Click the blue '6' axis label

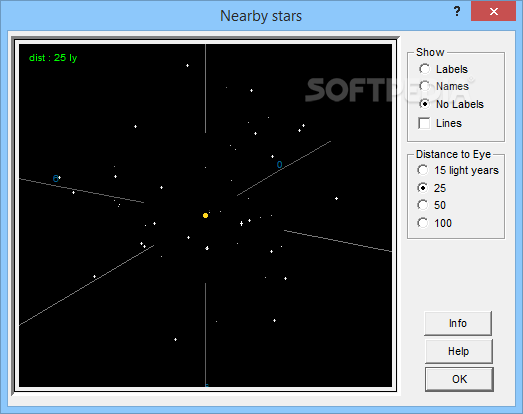point(55,178)
